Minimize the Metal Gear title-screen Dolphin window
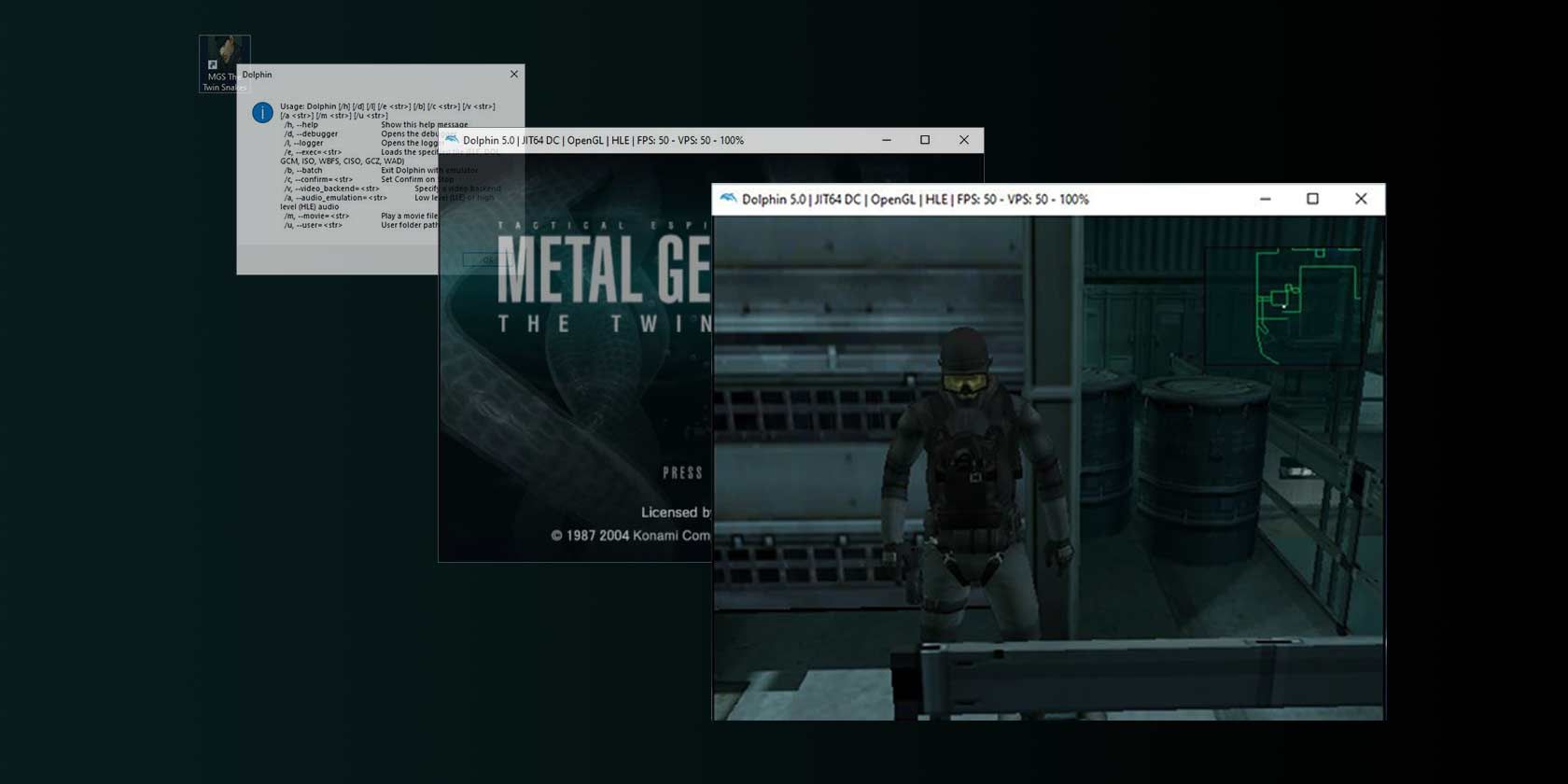Viewport: 1568px width, 784px height. click(887, 140)
